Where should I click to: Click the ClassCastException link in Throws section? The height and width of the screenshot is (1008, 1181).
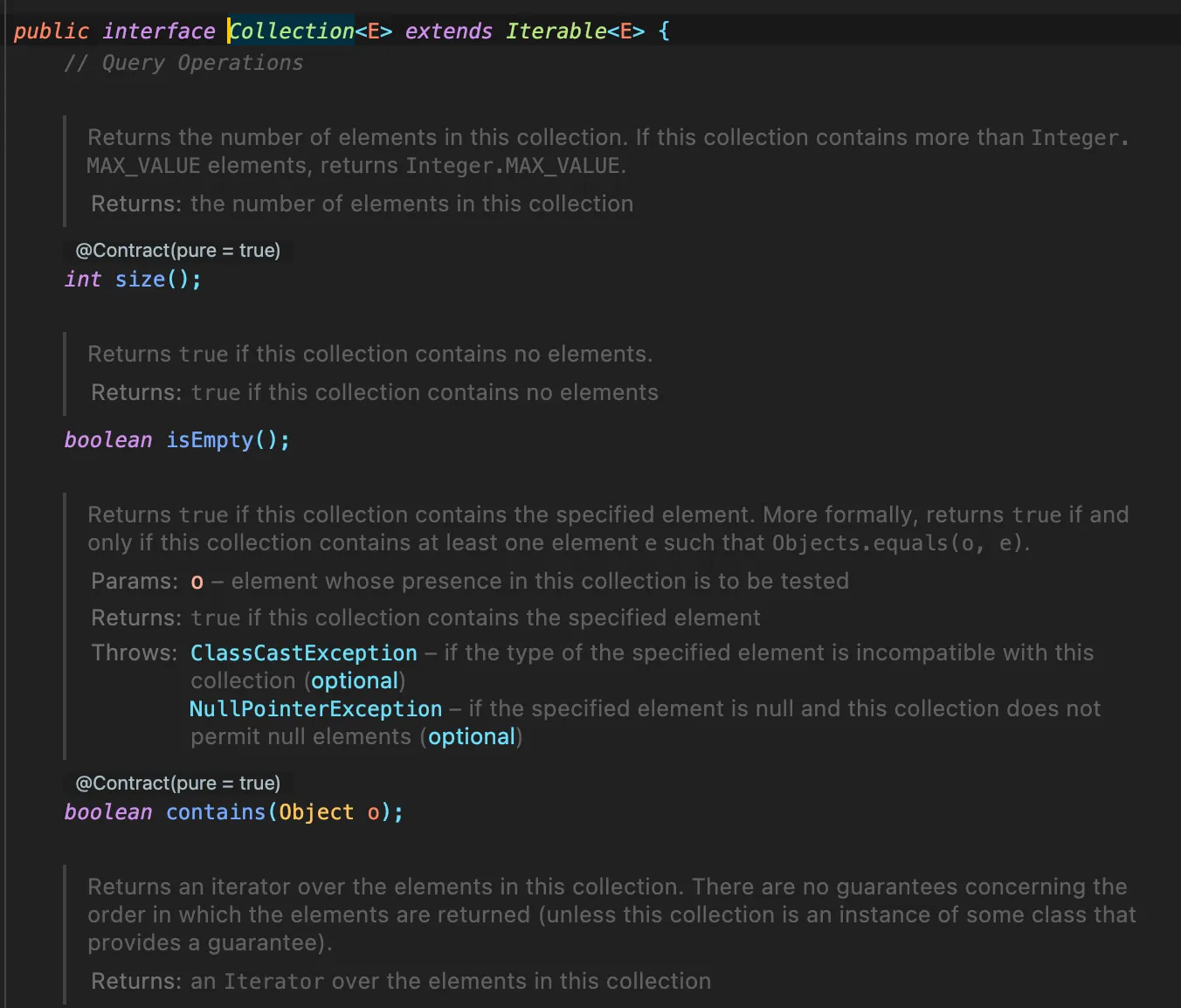tap(303, 653)
